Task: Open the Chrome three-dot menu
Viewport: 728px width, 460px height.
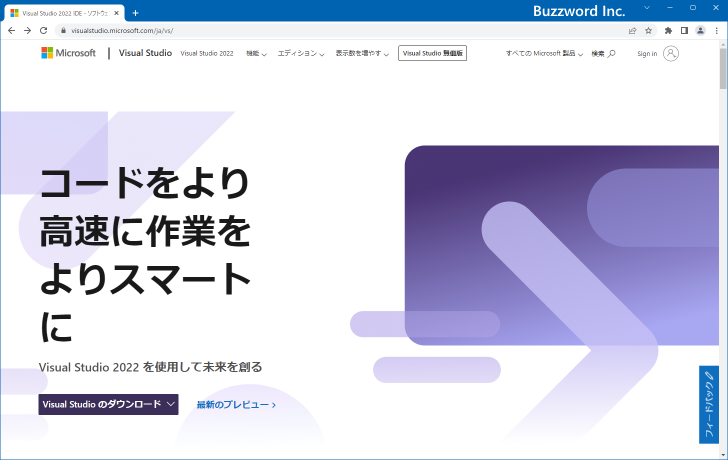Action: point(716,31)
